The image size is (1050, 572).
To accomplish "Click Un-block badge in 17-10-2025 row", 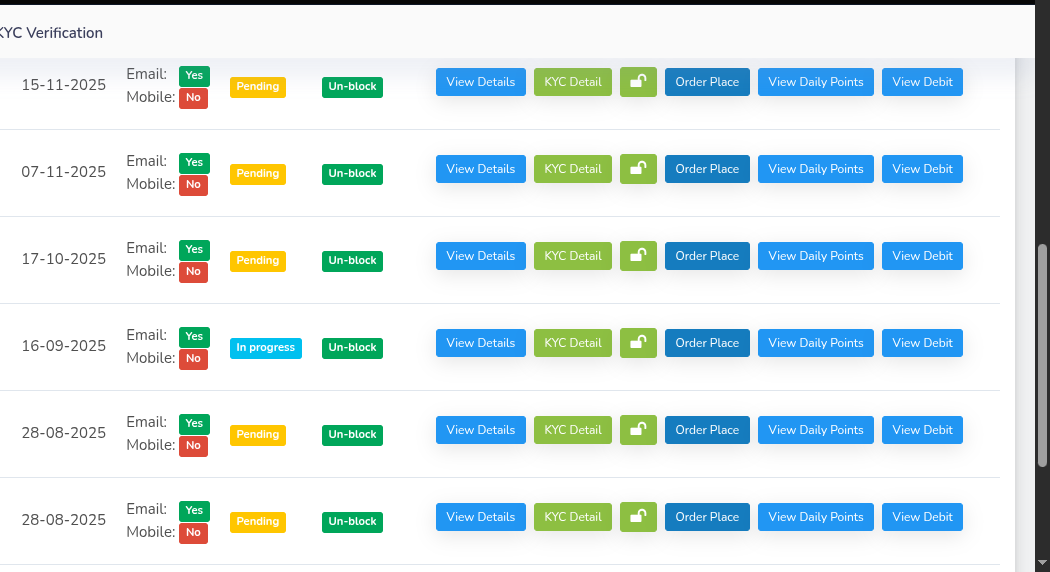I will point(352,261).
